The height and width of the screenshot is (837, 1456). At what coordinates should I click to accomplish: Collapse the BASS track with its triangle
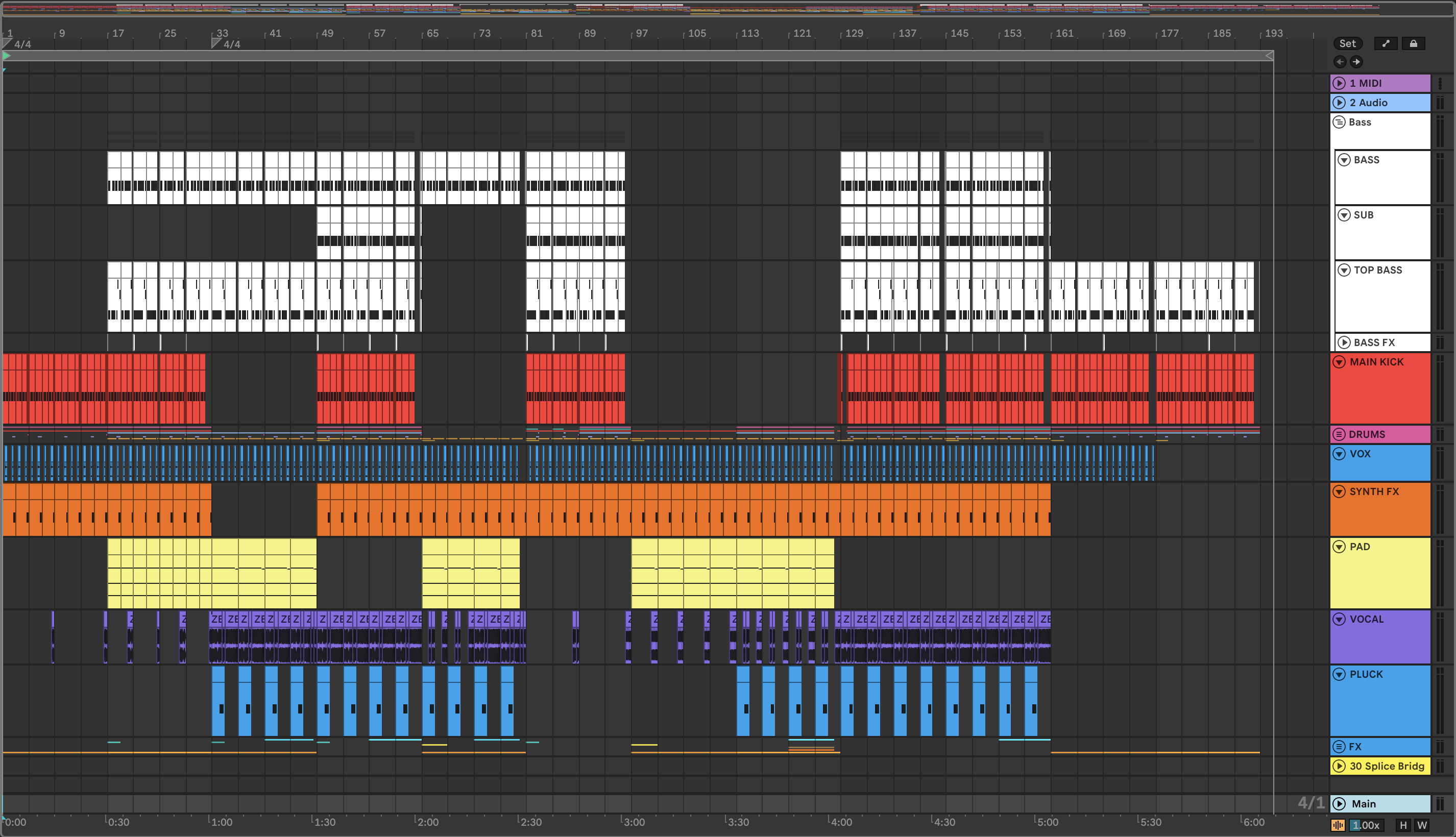pos(1344,160)
